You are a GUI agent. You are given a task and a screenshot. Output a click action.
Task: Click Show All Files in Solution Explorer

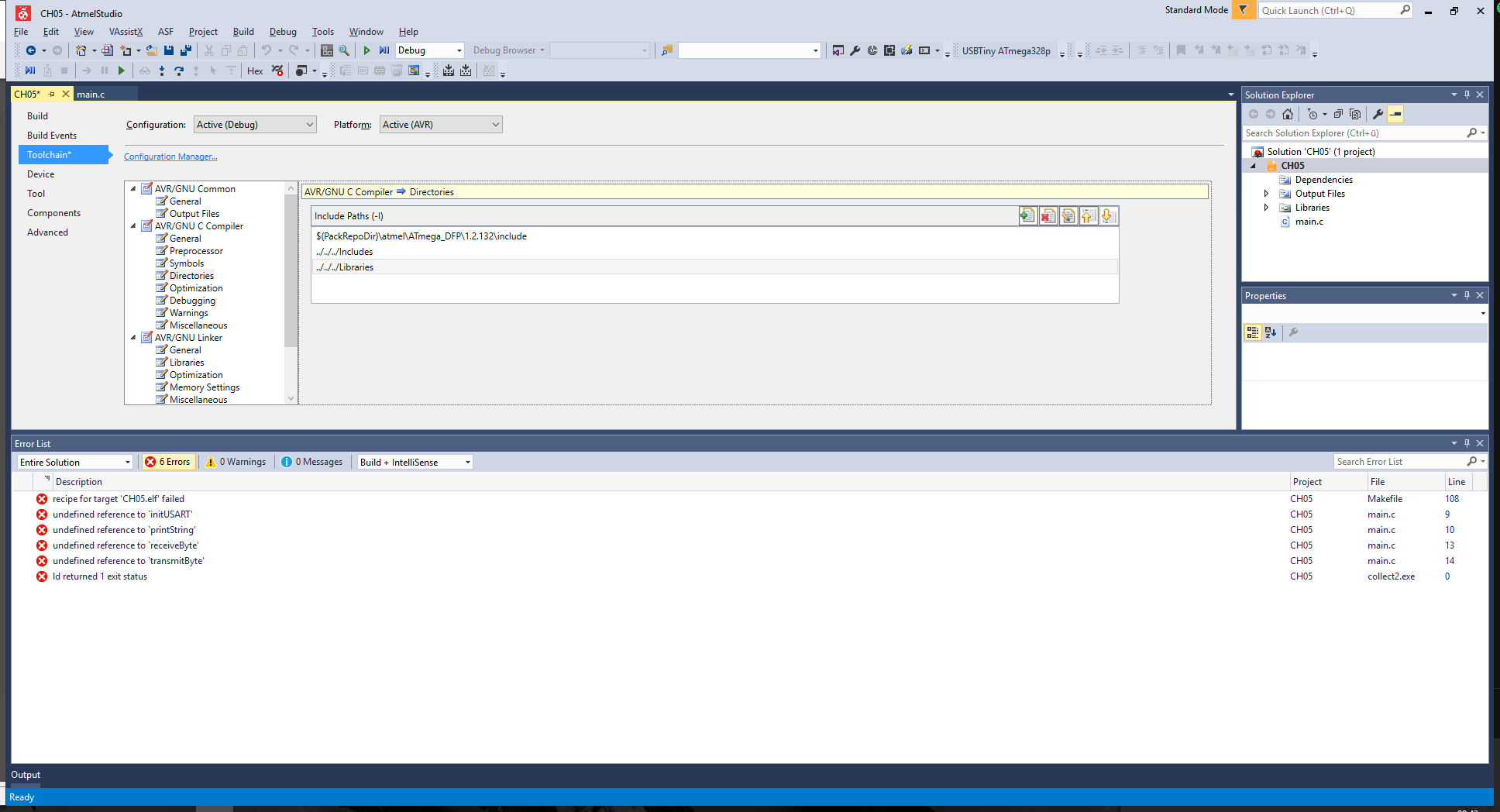click(1355, 114)
